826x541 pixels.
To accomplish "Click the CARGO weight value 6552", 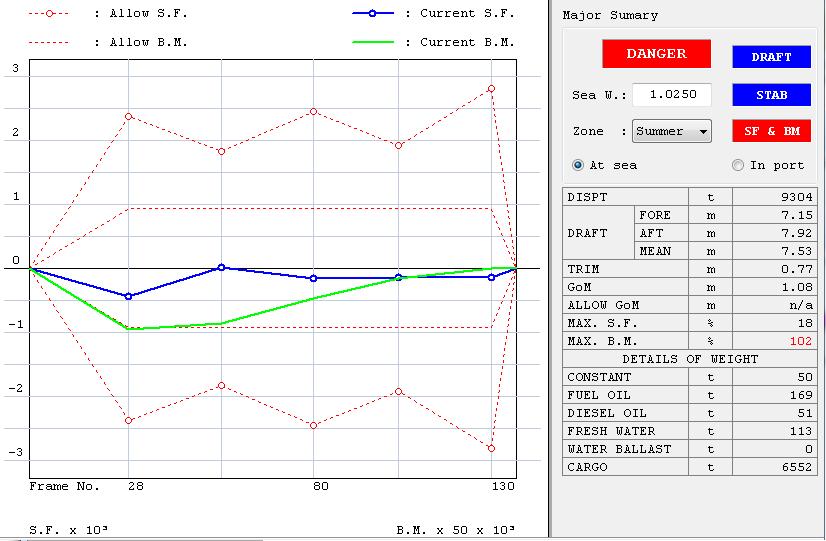I will [778, 467].
